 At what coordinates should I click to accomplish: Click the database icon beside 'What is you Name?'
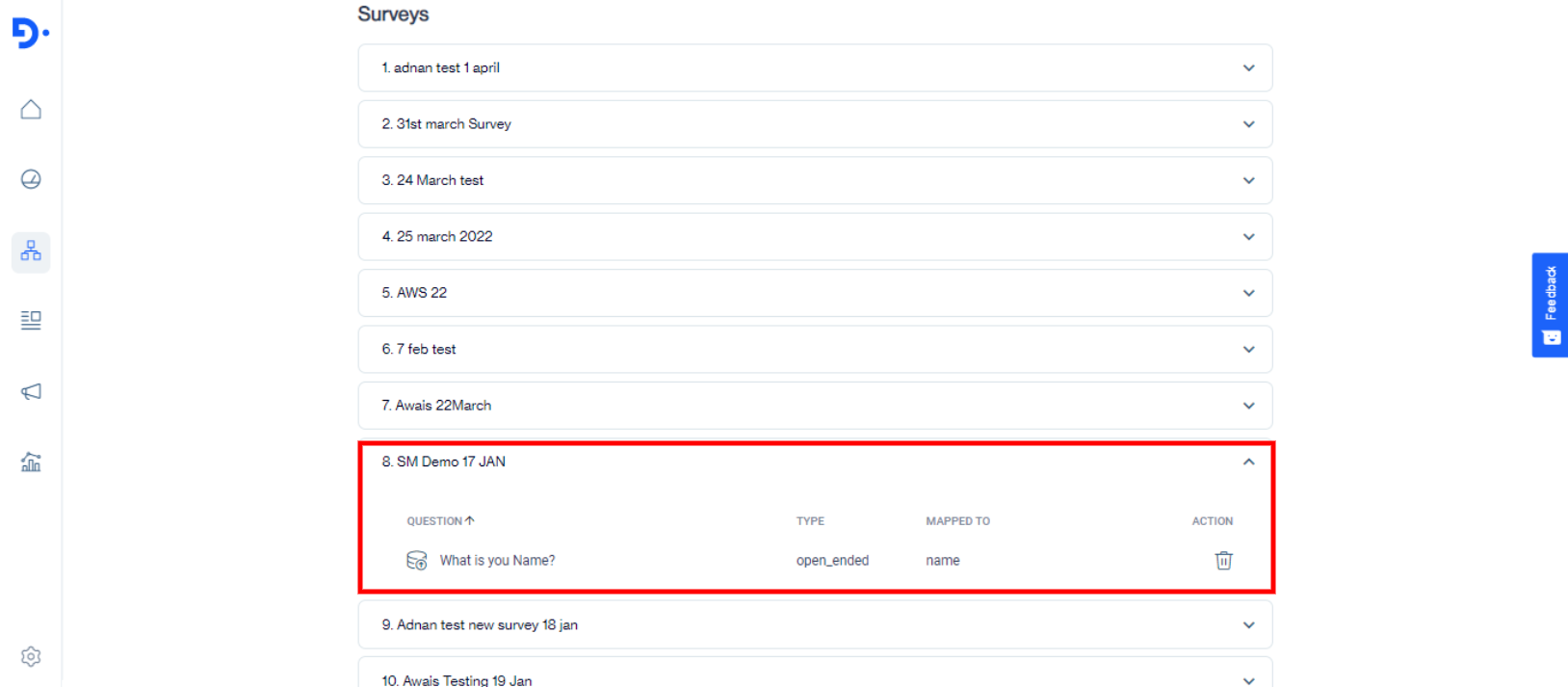click(416, 561)
